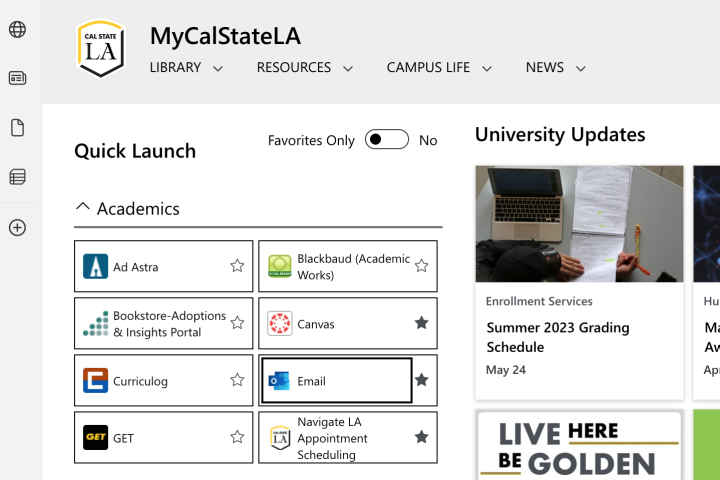Unfavorite Canvas using its filled star
This screenshot has height=480, width=720.
421,322
